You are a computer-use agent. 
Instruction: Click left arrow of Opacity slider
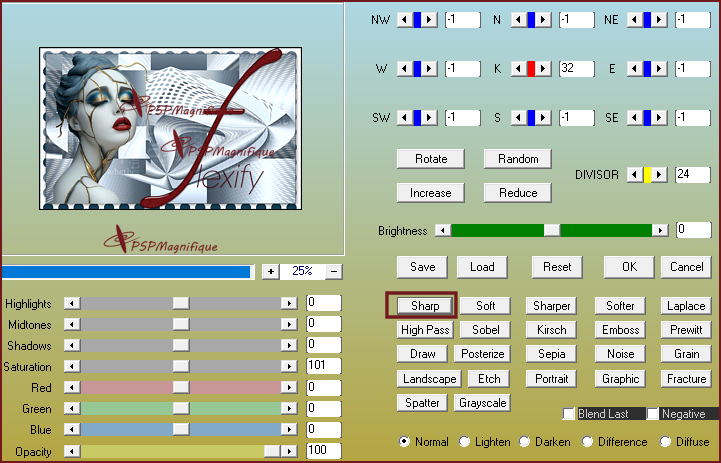tap(70, 452)
